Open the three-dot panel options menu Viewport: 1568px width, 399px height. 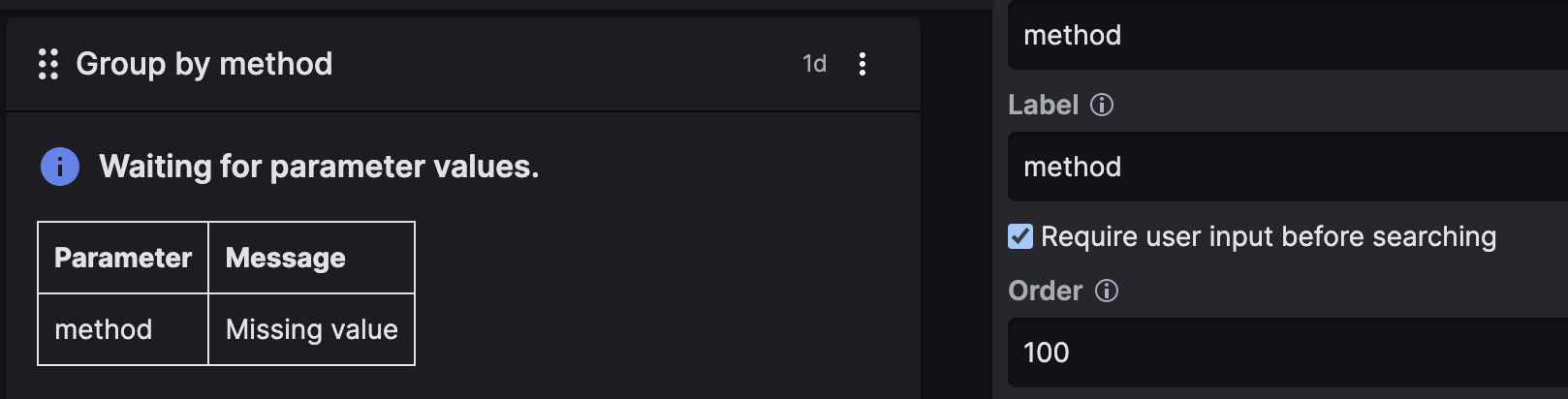coord(862,64)
